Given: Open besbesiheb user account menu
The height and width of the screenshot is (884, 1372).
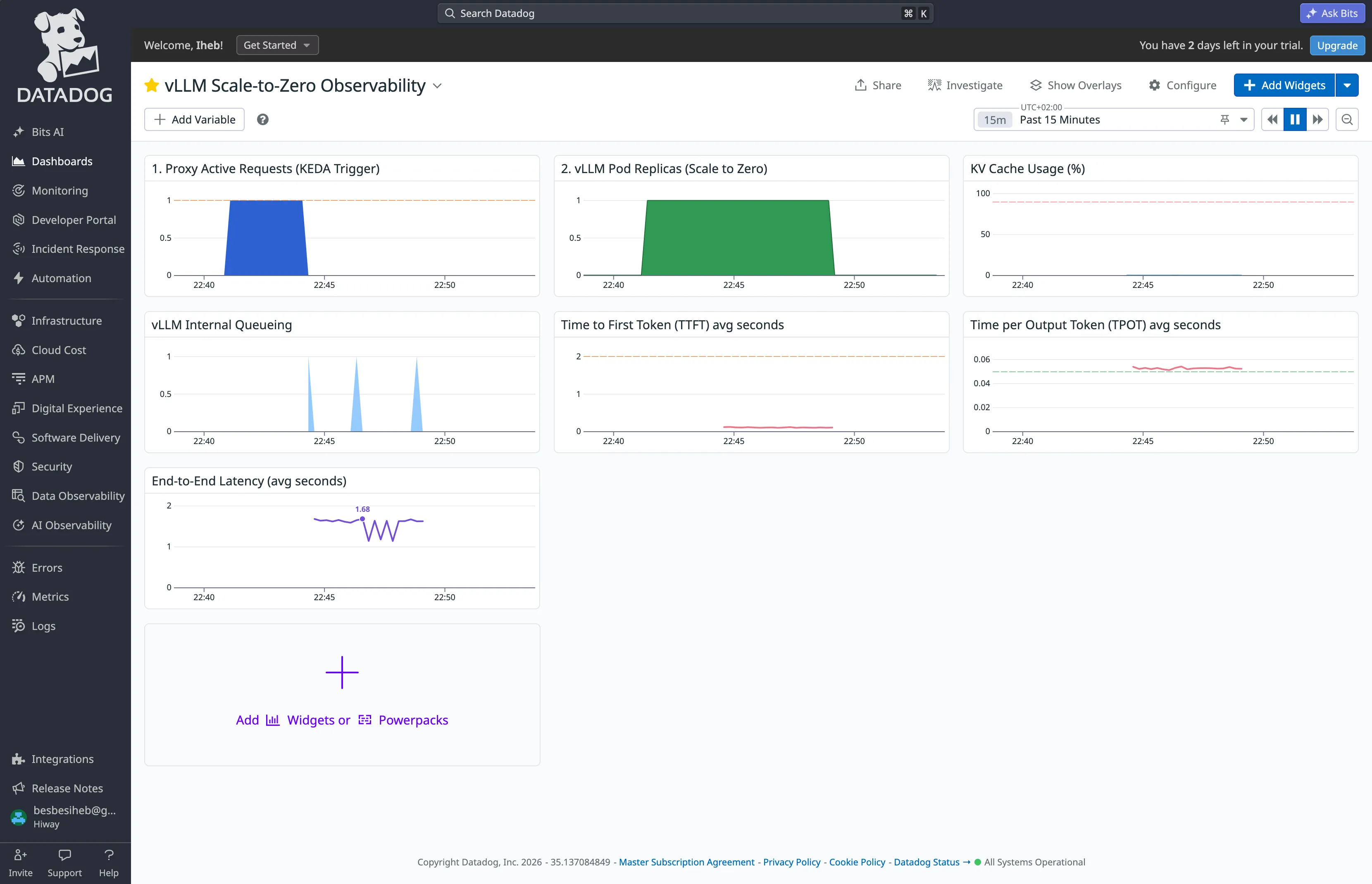Looking at the screenshot, I should point(65,817).
